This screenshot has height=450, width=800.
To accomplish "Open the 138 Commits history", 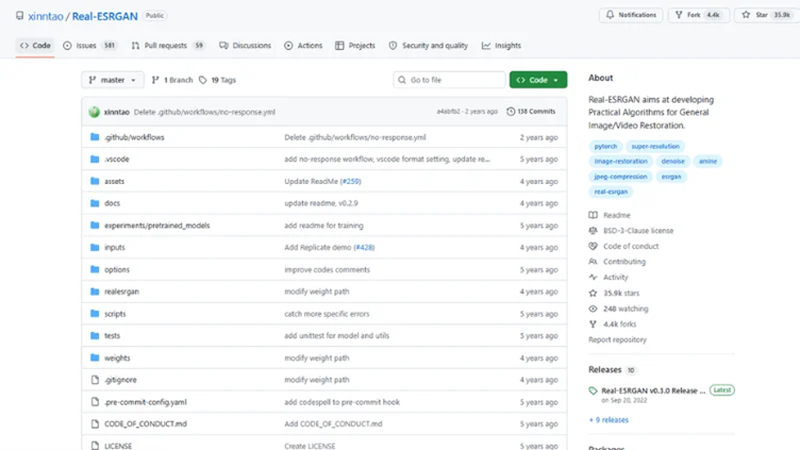I will click(531, 111).
